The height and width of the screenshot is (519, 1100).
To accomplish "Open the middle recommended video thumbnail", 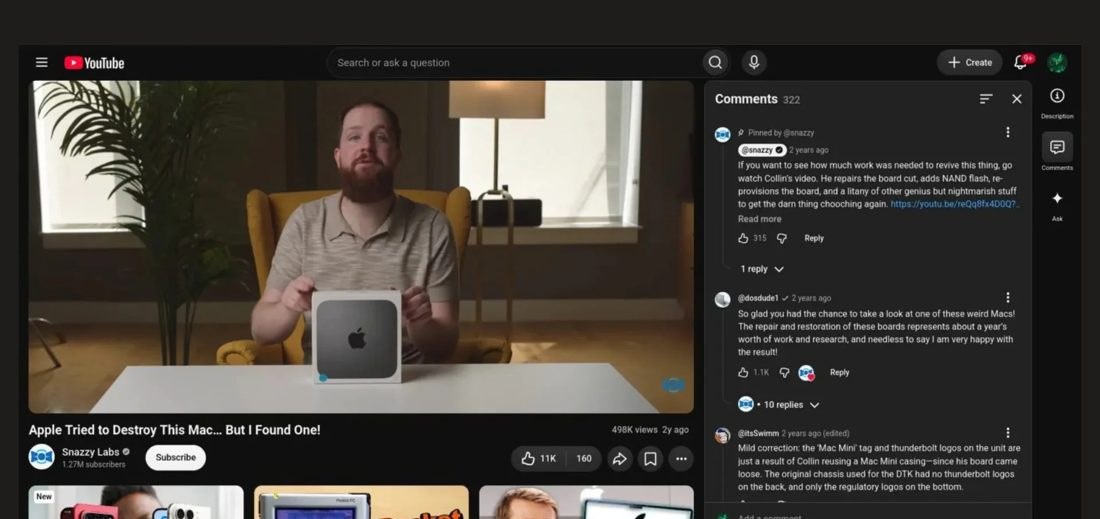I will point(361,502).
